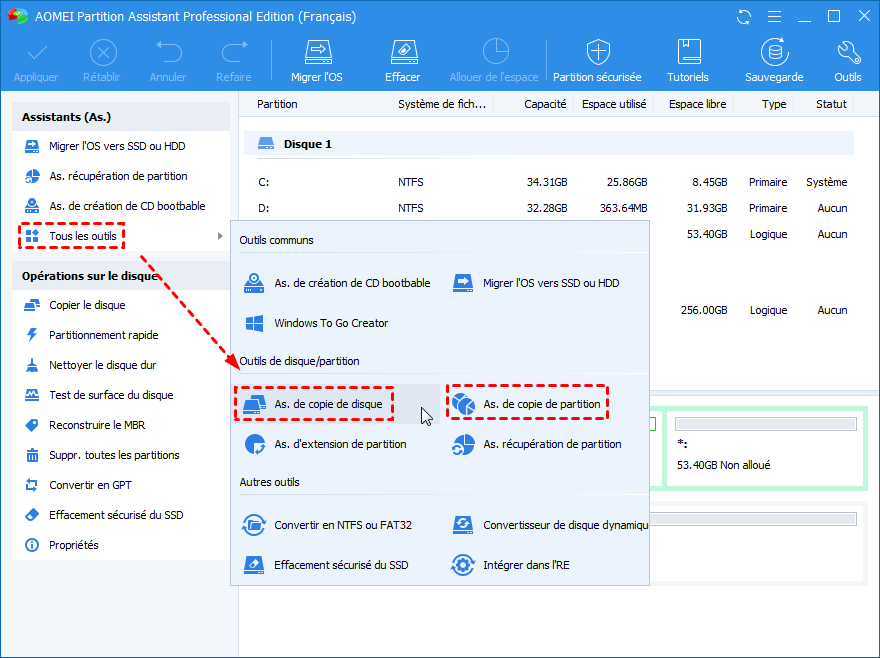
Task: Click the Type column header
Action: [x=774, y=104]
